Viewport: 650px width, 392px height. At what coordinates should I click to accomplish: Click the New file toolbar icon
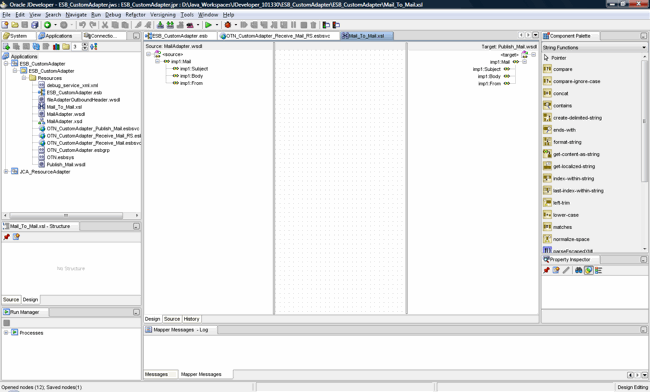click(5, 25)
